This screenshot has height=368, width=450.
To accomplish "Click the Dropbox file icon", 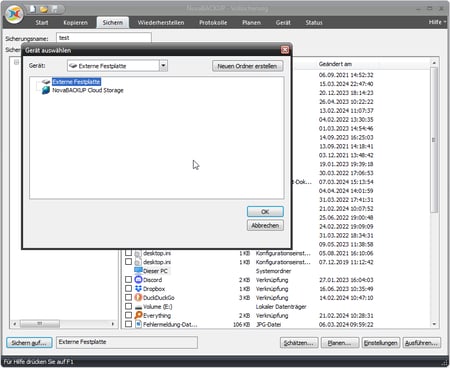I will point(138,289).
